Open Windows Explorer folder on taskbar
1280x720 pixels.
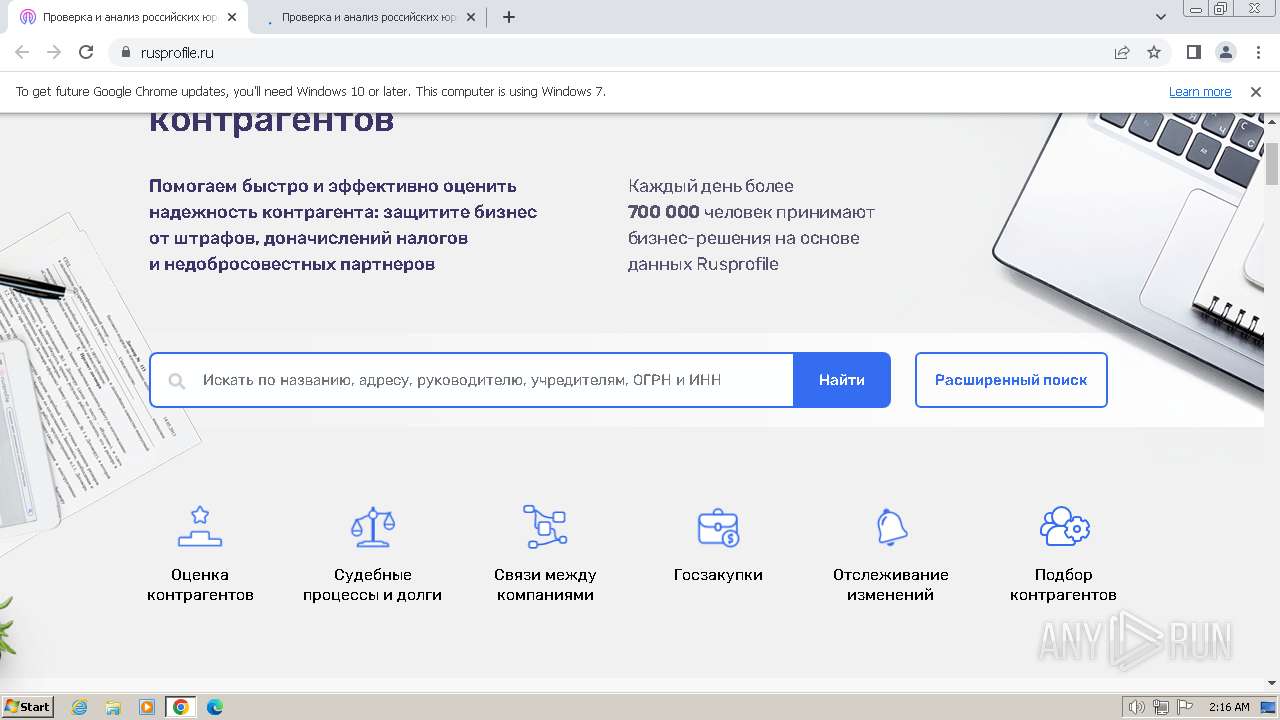113,707
